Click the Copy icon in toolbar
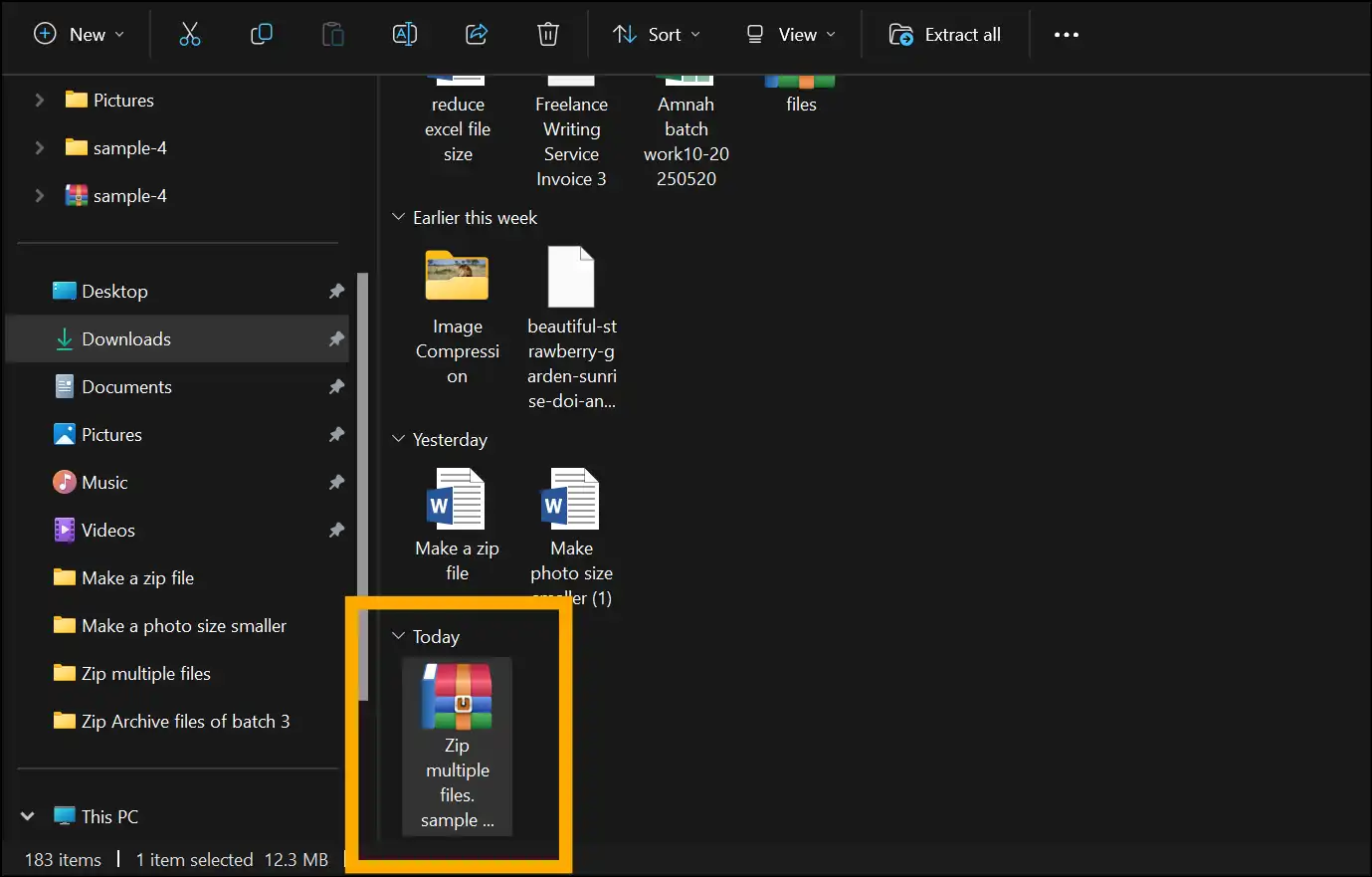The image size is (1372, 877). click(261, 35)
